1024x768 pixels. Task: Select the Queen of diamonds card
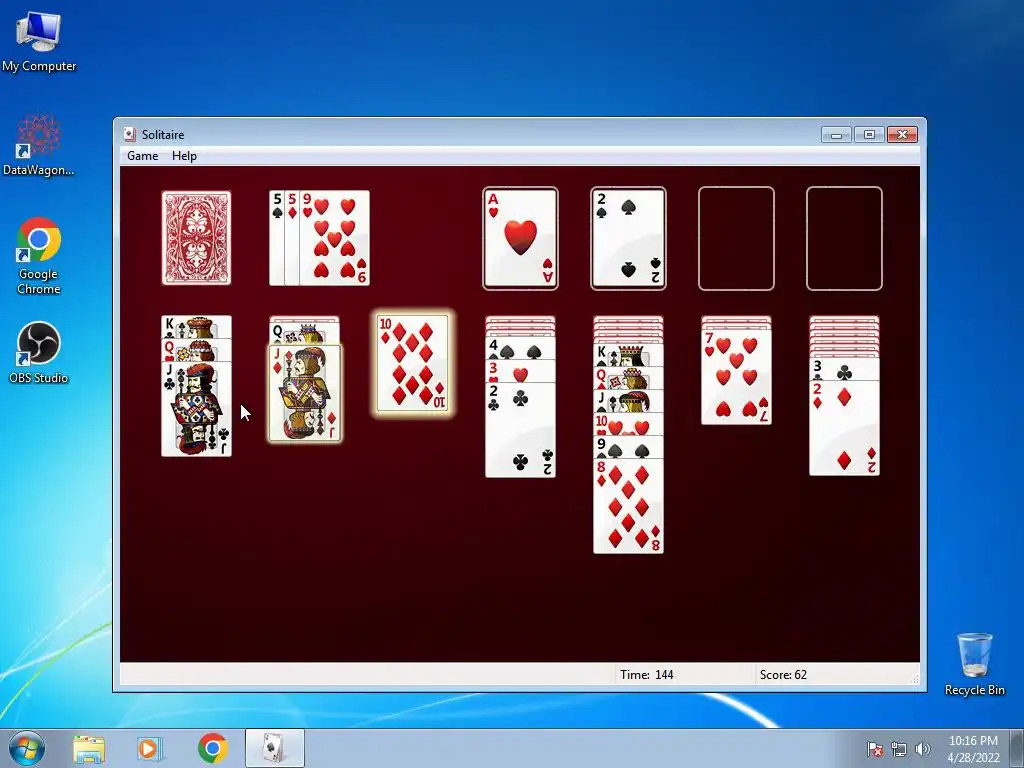628,378
